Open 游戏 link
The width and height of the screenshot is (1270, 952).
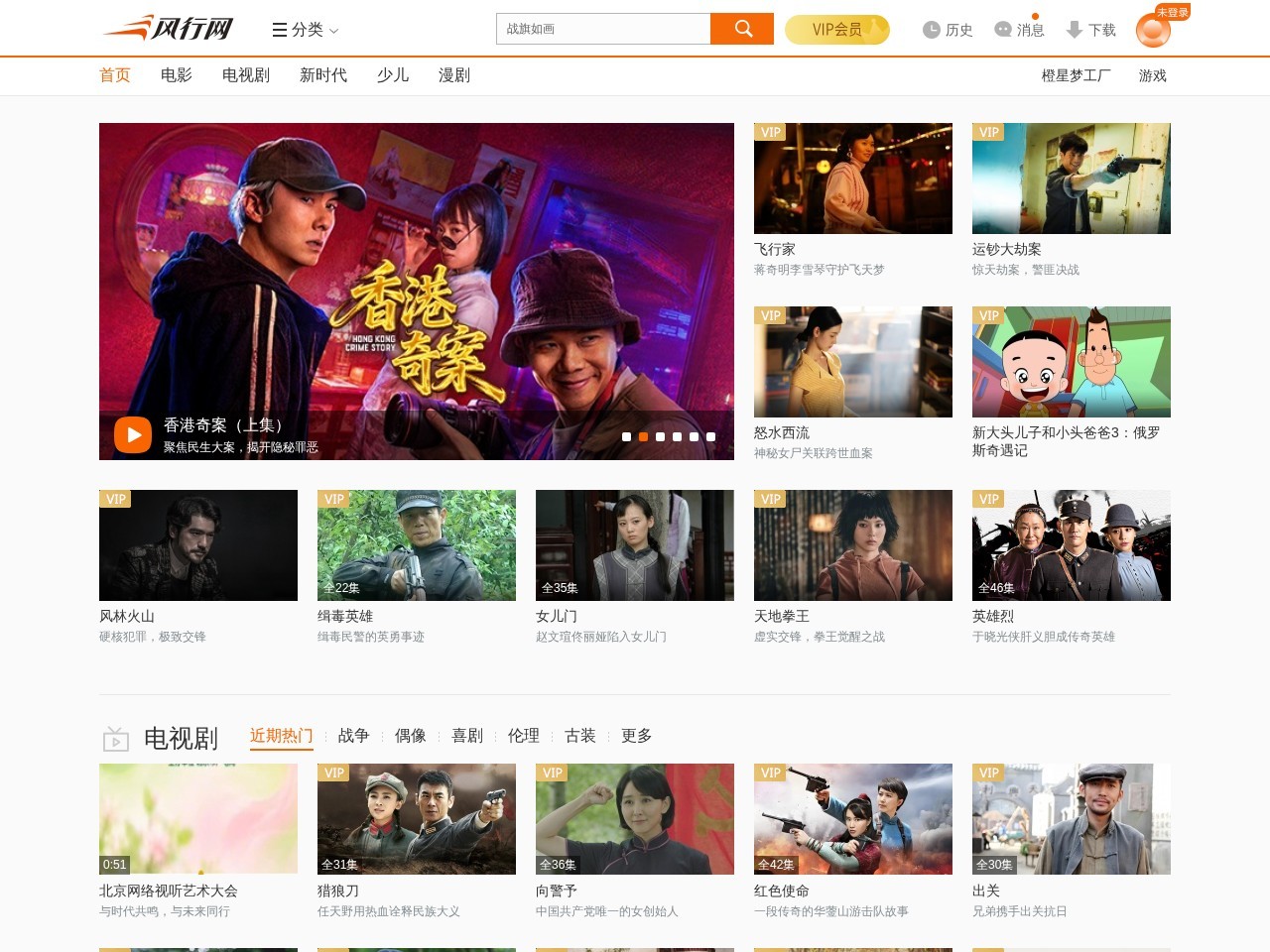pyautogui.click(x=1153, y=75)
